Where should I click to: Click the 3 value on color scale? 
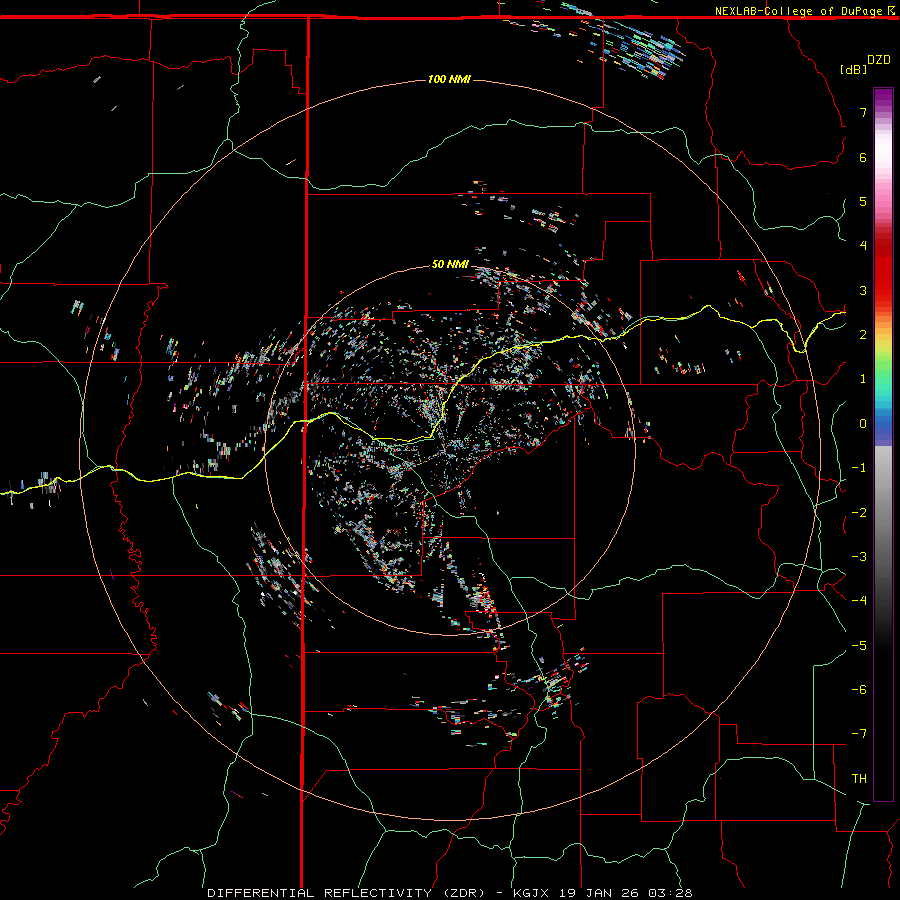point(863,290)
